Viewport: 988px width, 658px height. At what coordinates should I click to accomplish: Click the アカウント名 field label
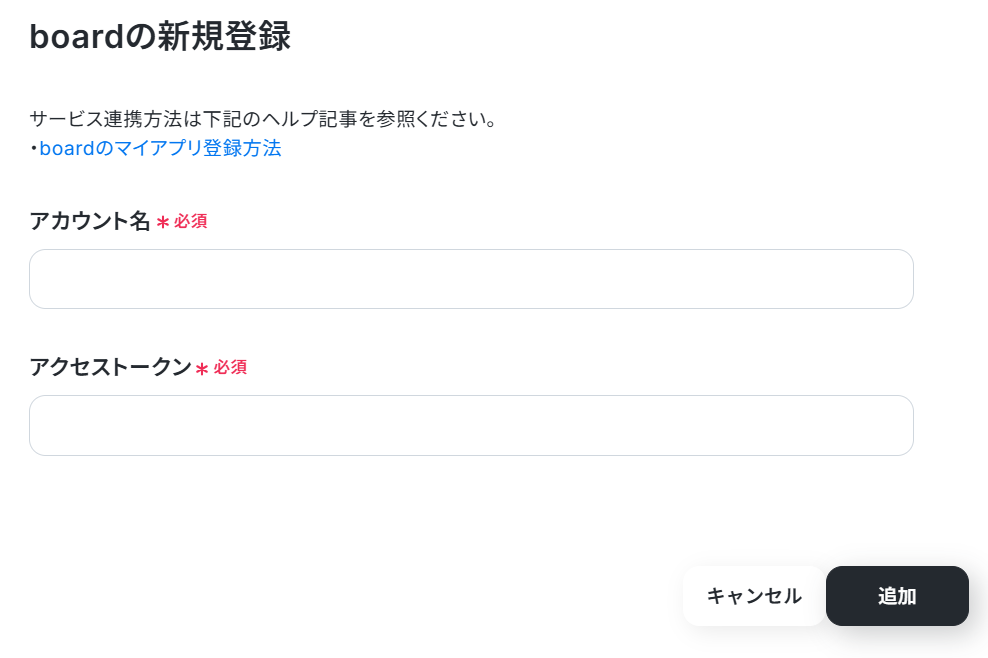pyautogui.click(x=89, y=221)
